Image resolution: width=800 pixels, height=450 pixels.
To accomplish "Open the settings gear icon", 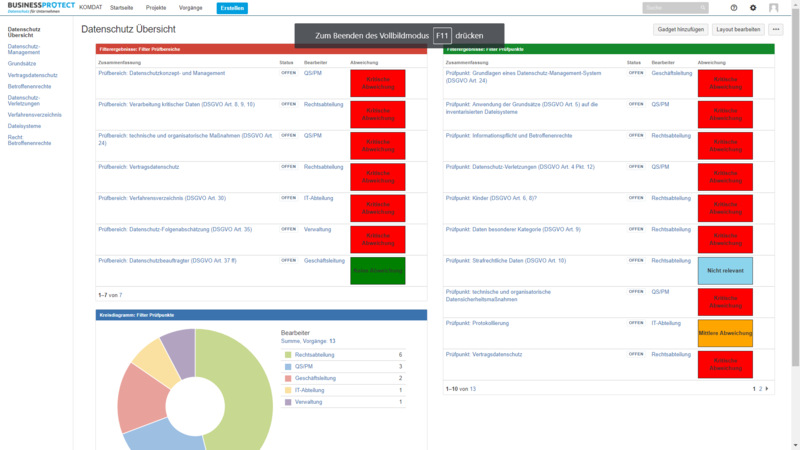I will [x=753, y=8].
